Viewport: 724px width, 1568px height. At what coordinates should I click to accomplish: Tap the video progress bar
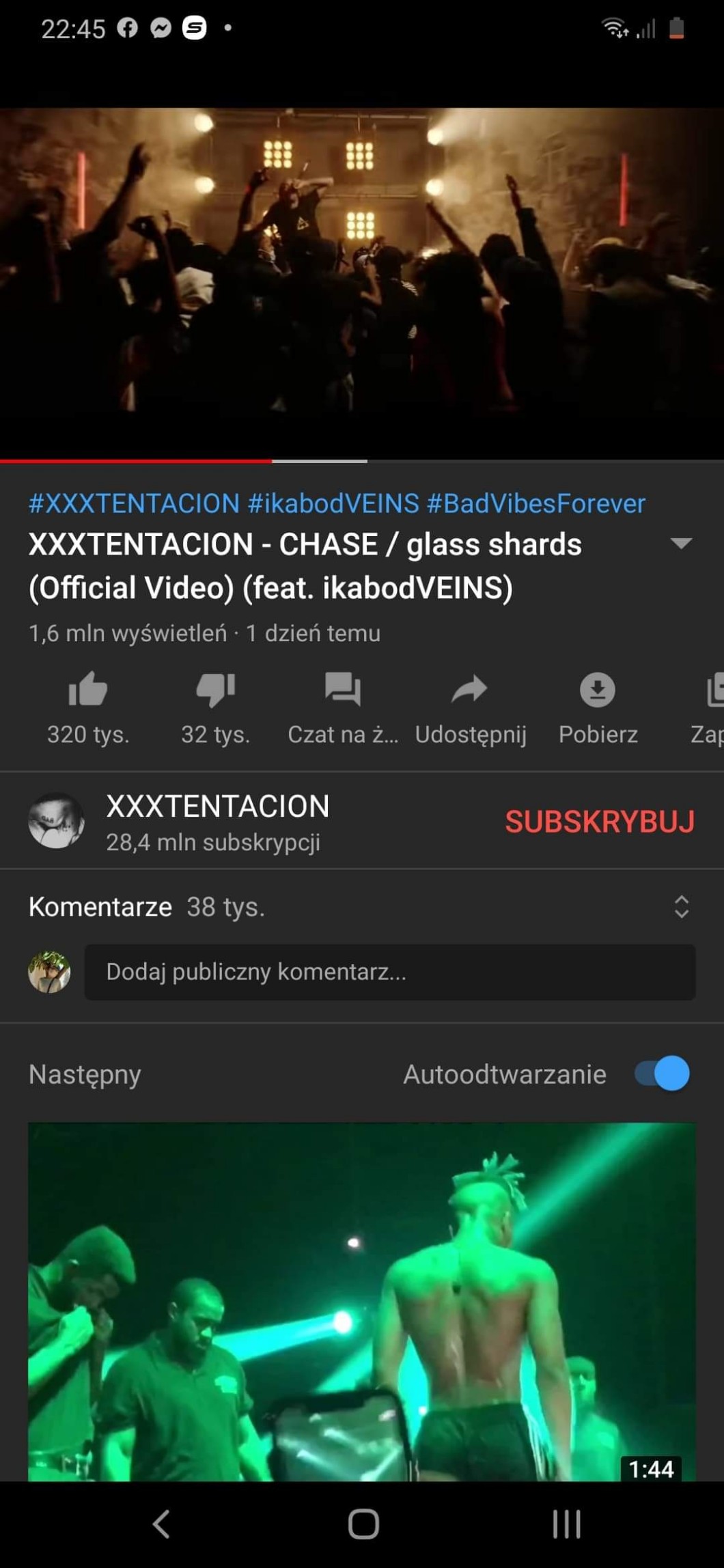(x=362, y=461)
